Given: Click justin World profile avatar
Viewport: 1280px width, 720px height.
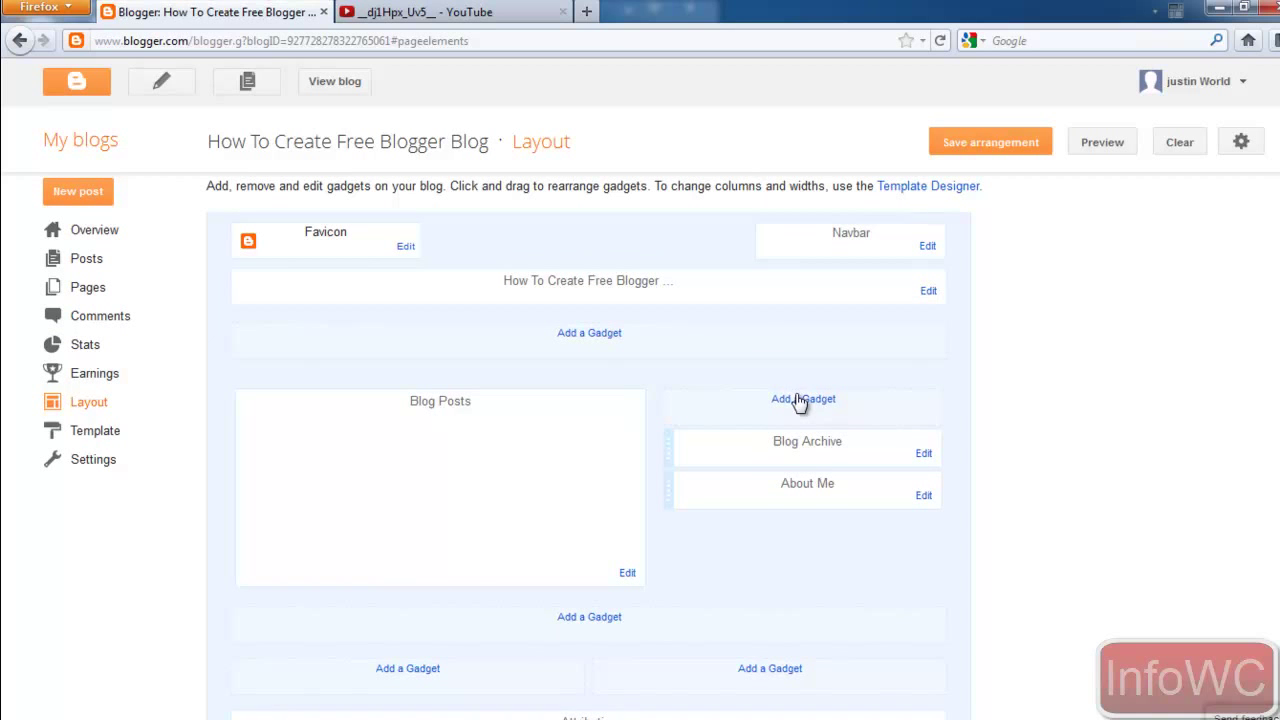Looking at the screenshot, I should click(x=1150, y=81).
